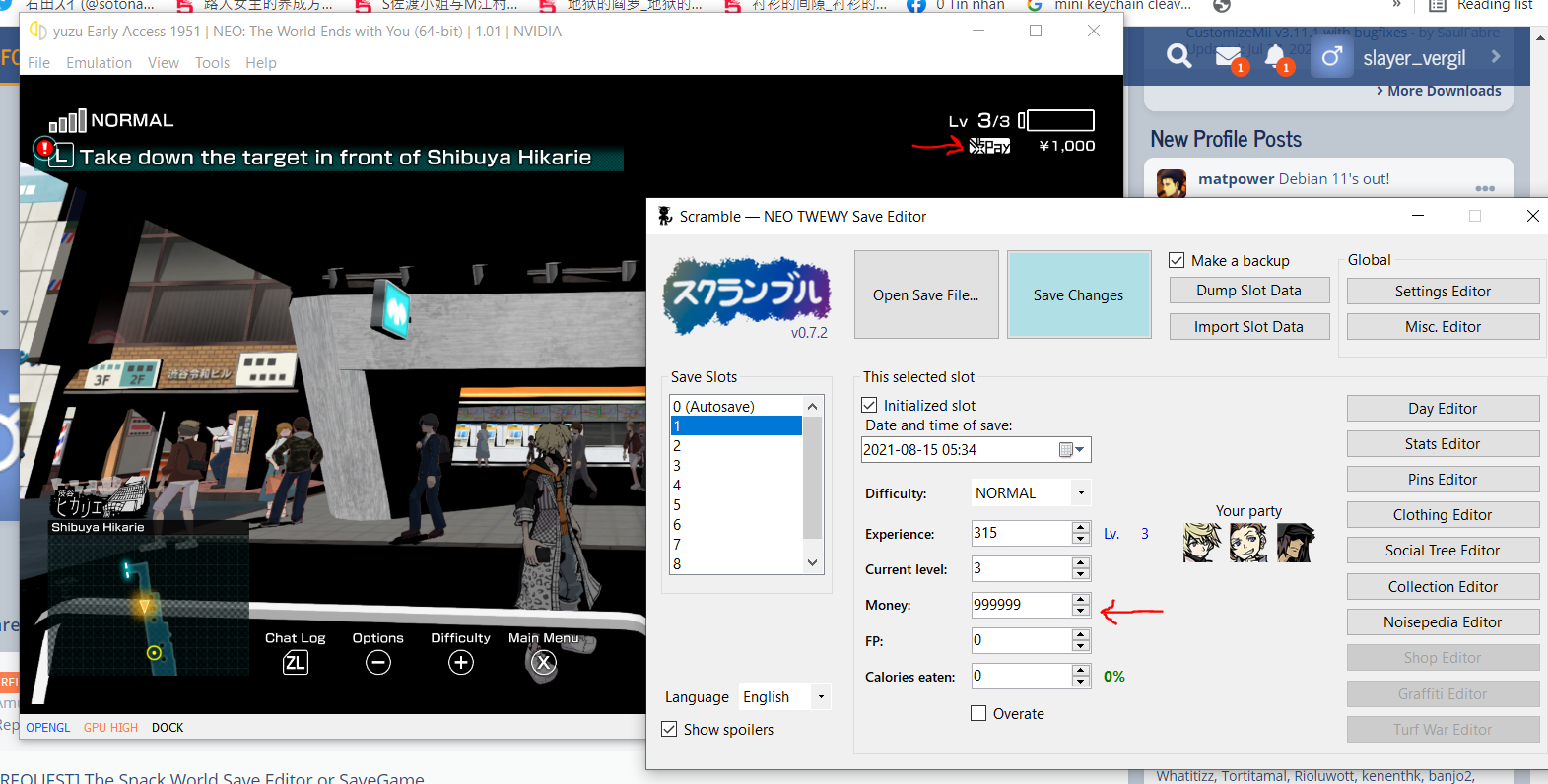Open the Help menu in yuzu
The width and height of the screenshot is (1548, 784).
click(261, 63)
